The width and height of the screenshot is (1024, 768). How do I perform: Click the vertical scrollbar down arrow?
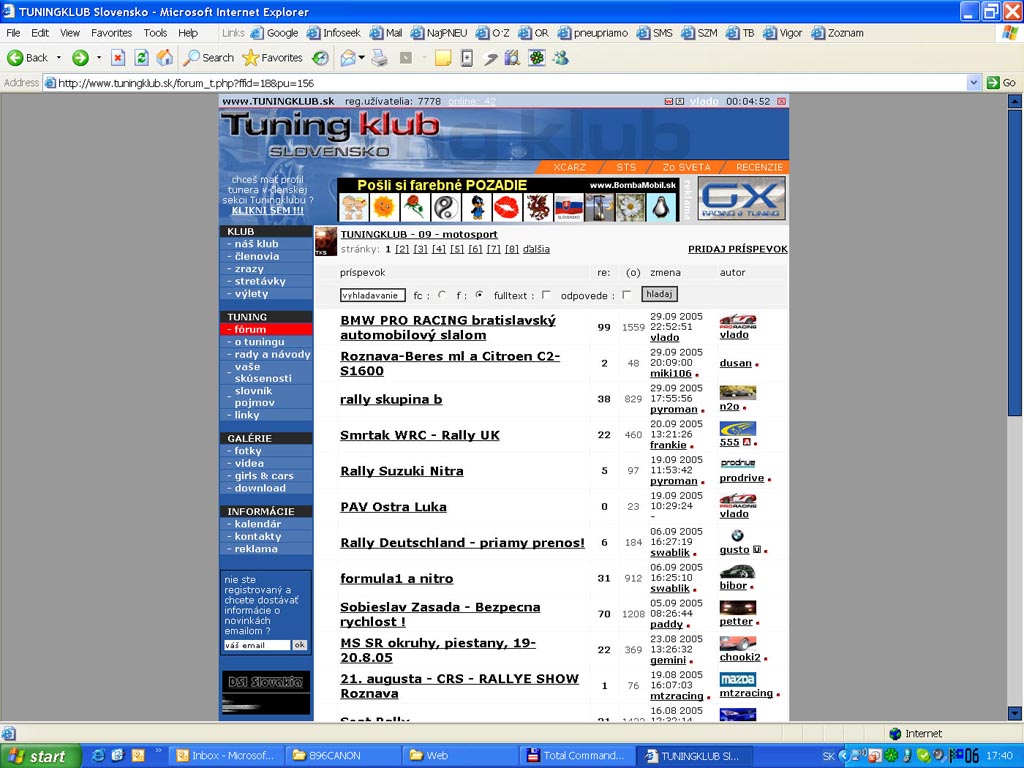[x=1015, y=713]
